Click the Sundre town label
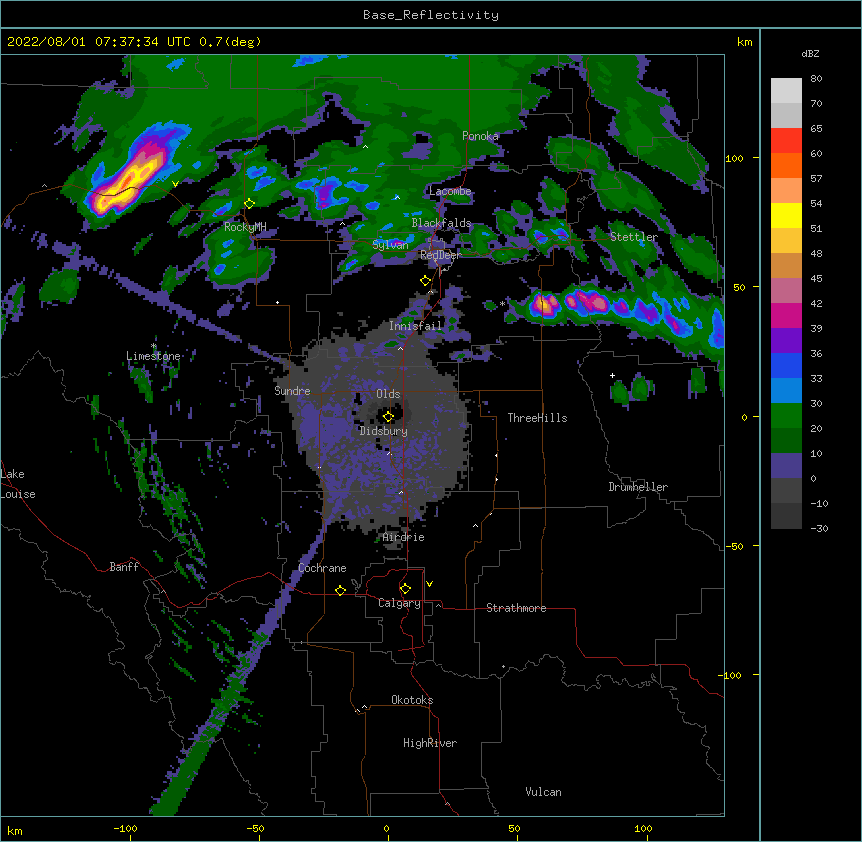This screenshot has height=842, width=862. pos(292,391)
